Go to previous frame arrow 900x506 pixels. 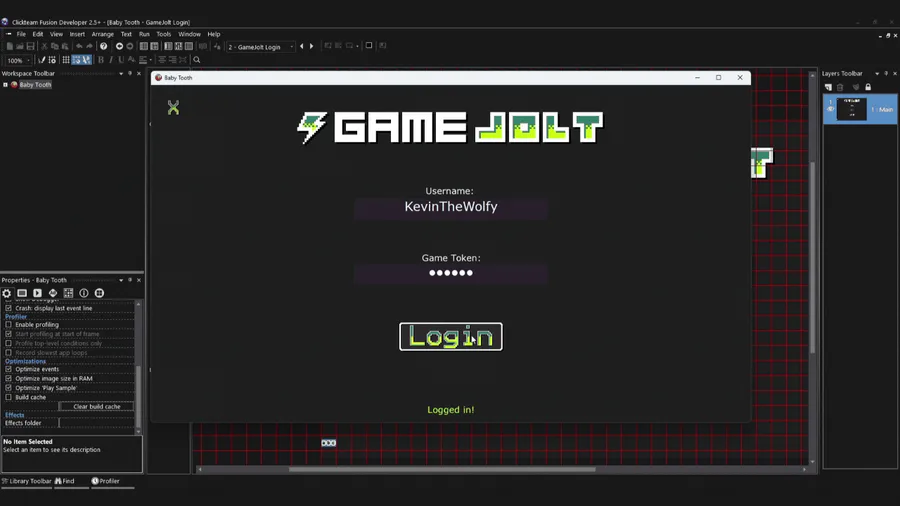(x=301, y=46)
